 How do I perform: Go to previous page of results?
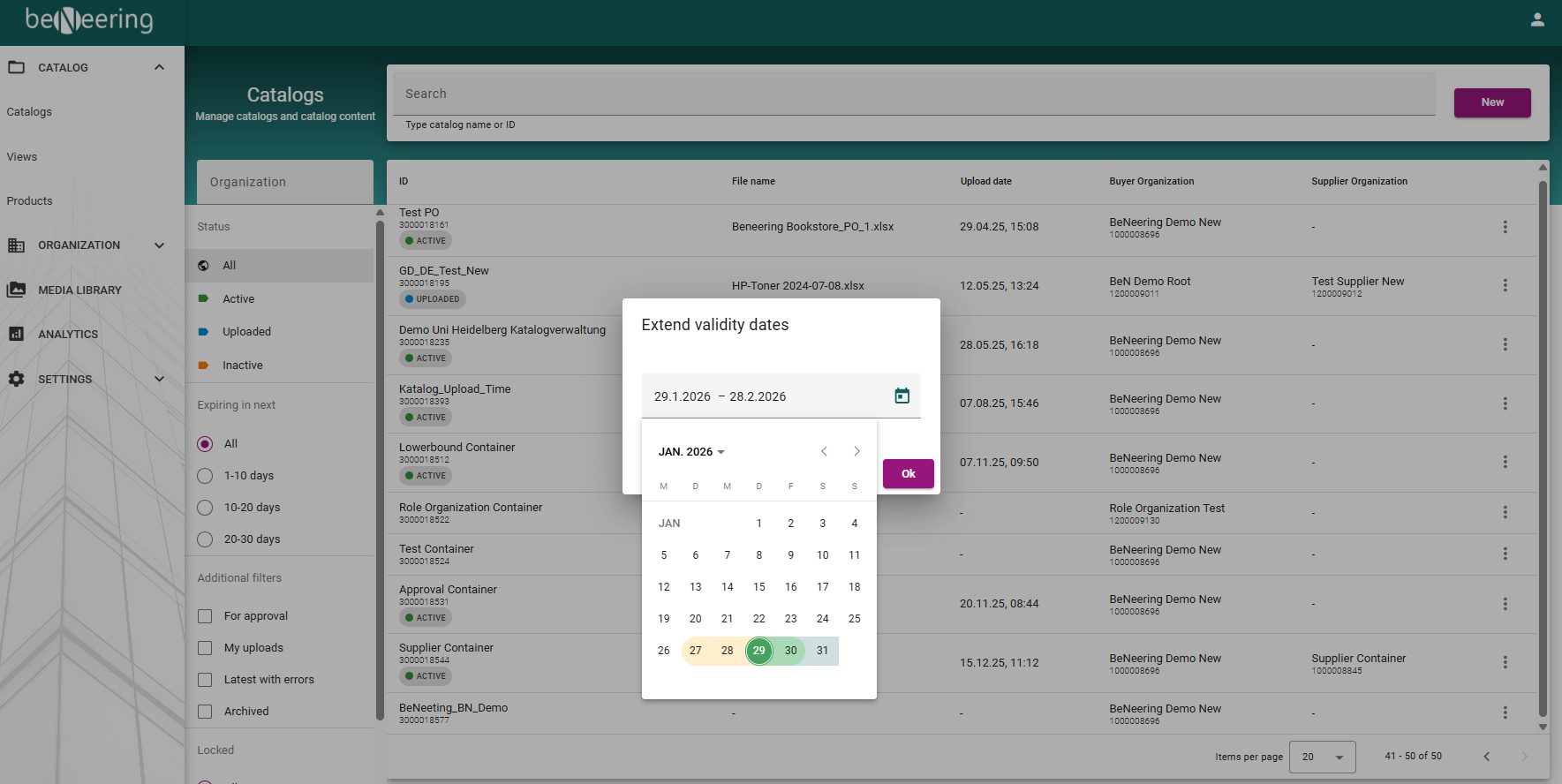click(x=1486, y=756)
